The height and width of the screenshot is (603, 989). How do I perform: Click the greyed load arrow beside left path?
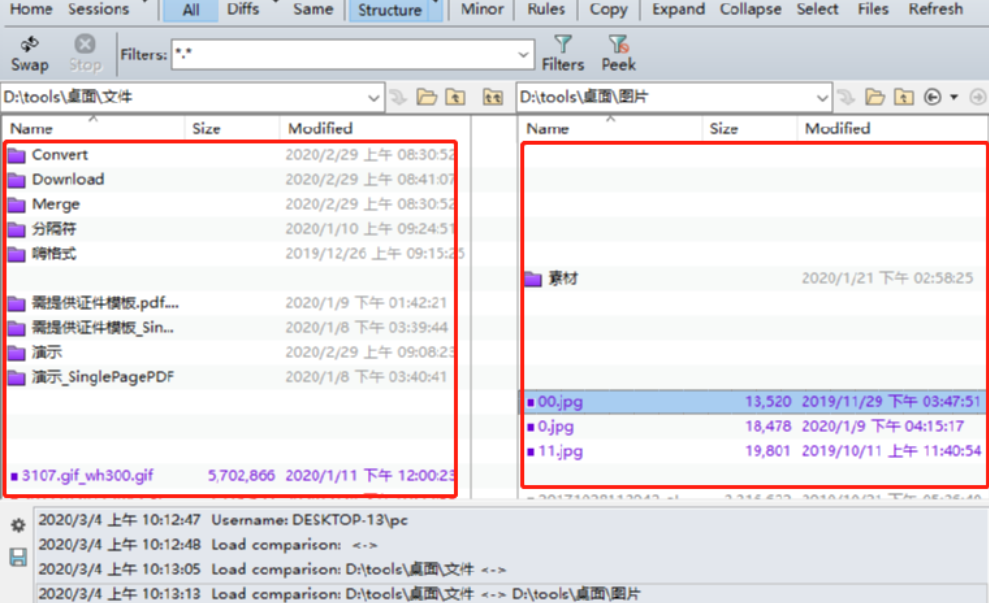coord(398,97)
